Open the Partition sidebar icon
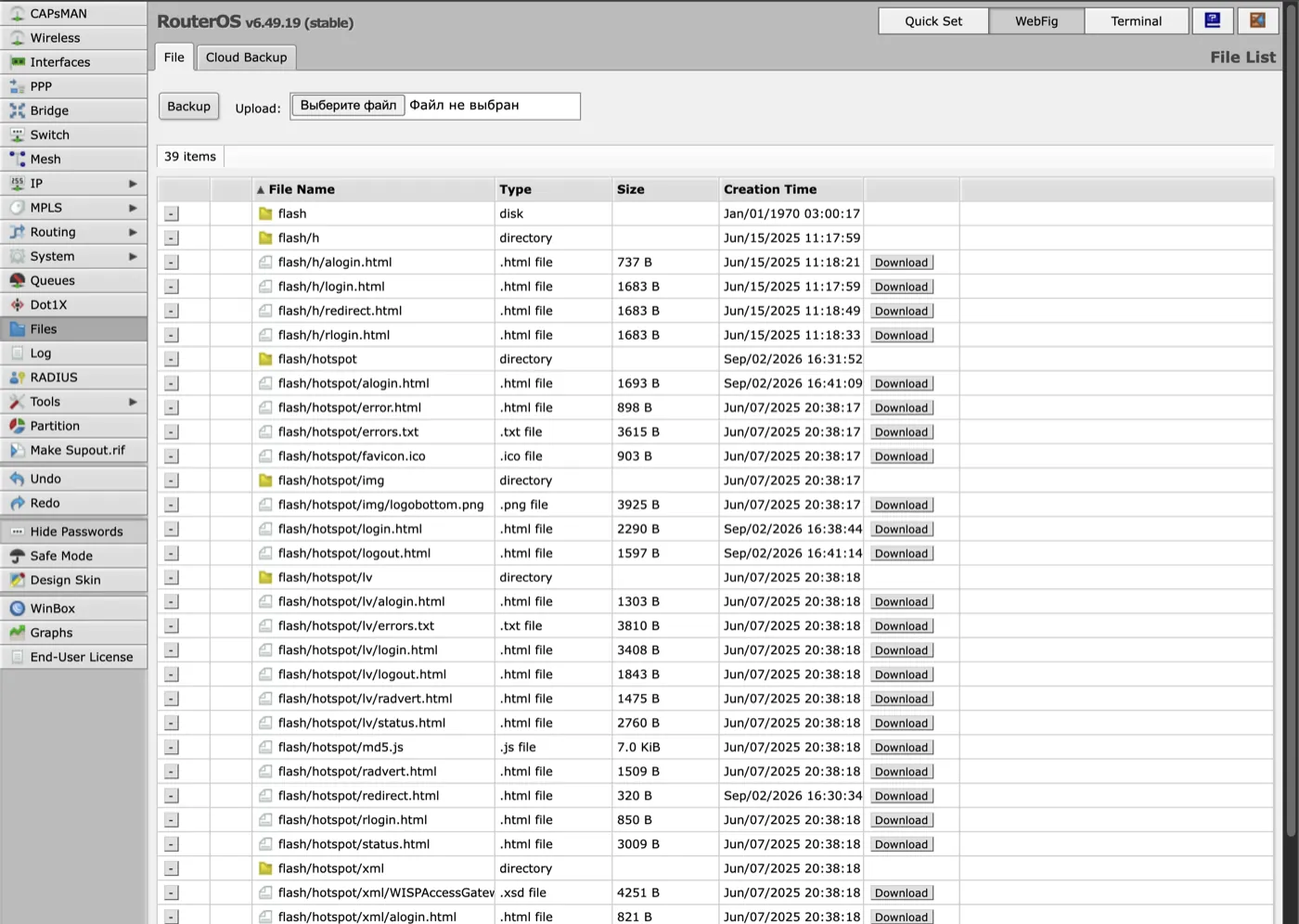The image size is (1299, 924). coord(17,426)
